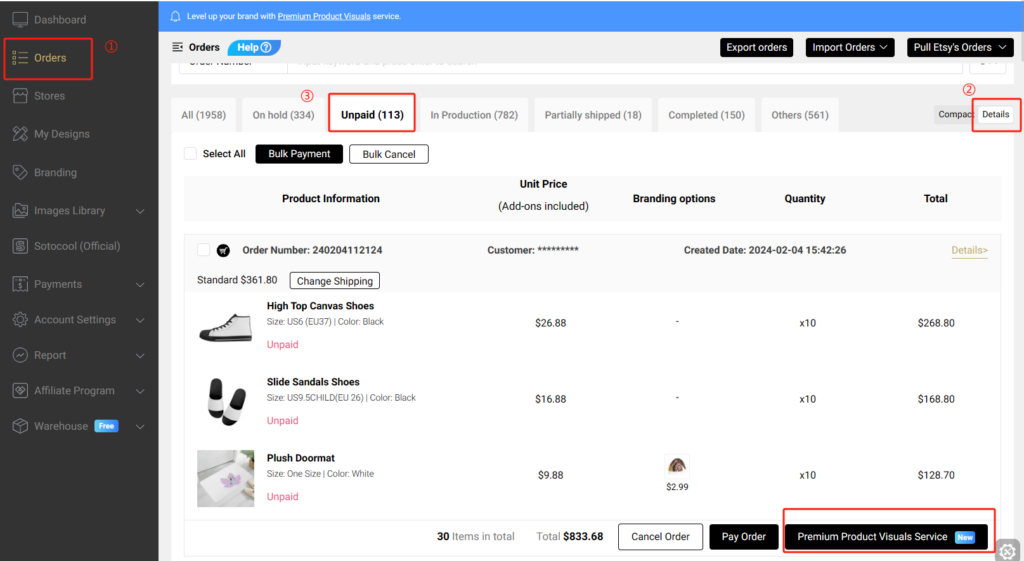
Task: Open the Completed (150) tab
Action: click(x=706, y=115)
